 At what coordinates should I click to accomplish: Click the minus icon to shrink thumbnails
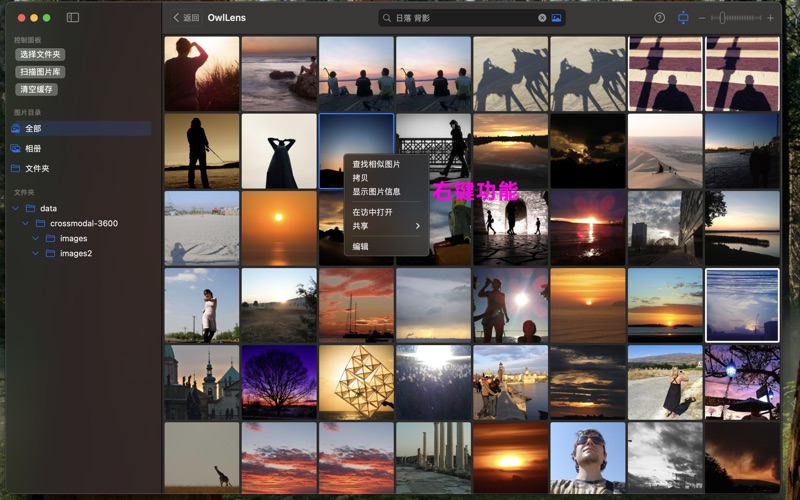[702, 18]
